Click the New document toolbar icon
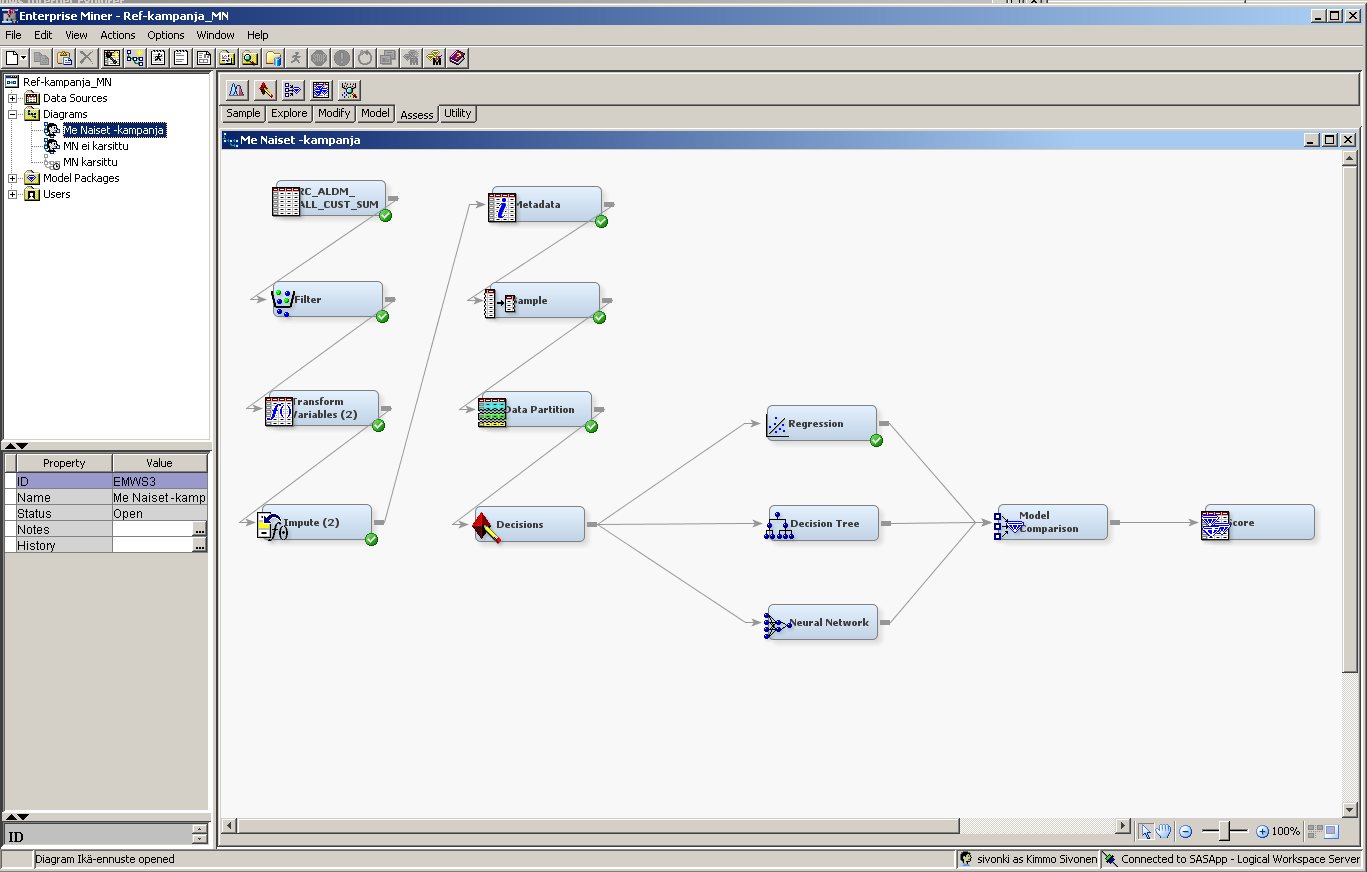 [x=11, y=58]
